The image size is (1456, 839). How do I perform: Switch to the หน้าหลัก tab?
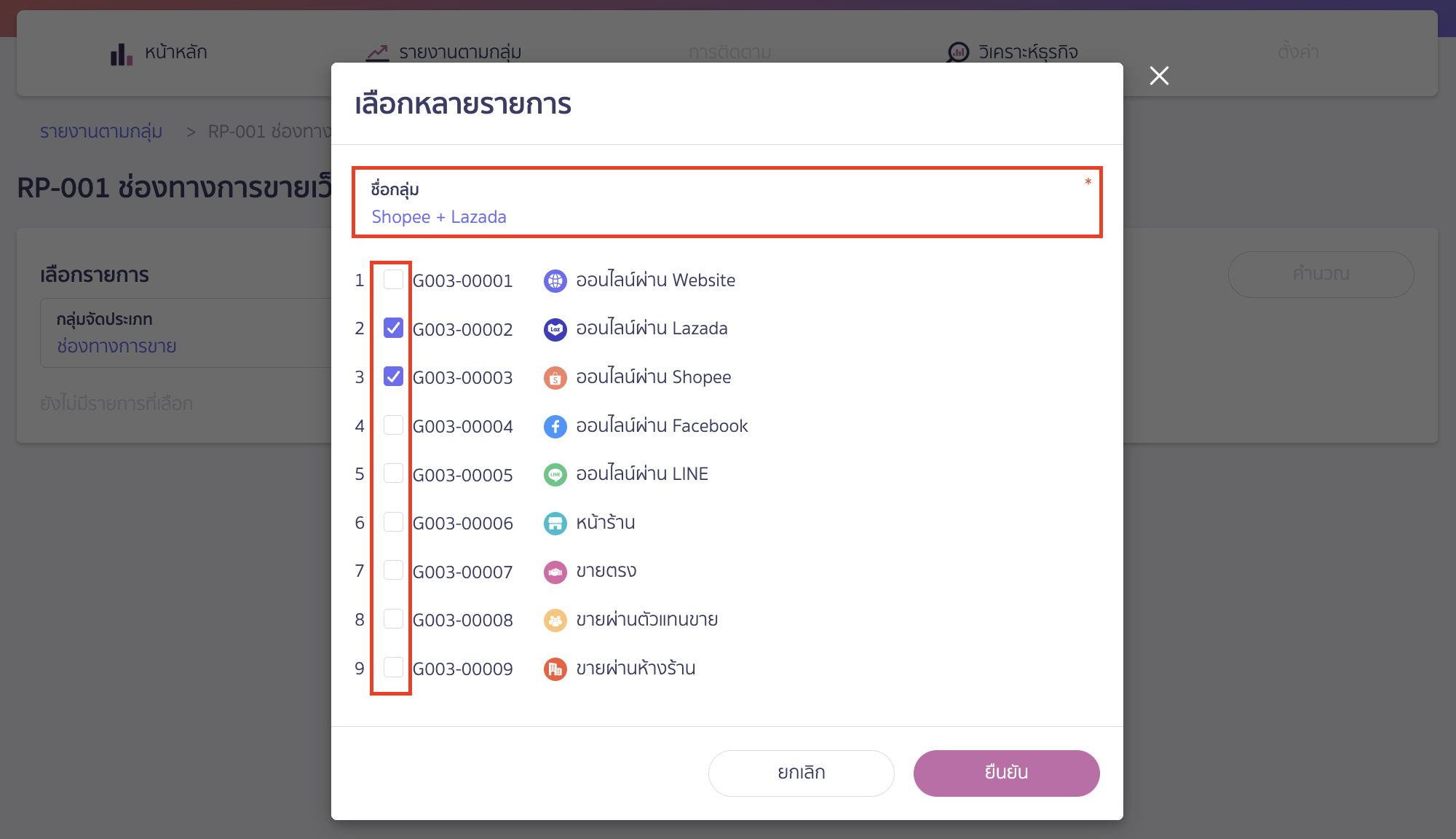[x=175, y=52]
